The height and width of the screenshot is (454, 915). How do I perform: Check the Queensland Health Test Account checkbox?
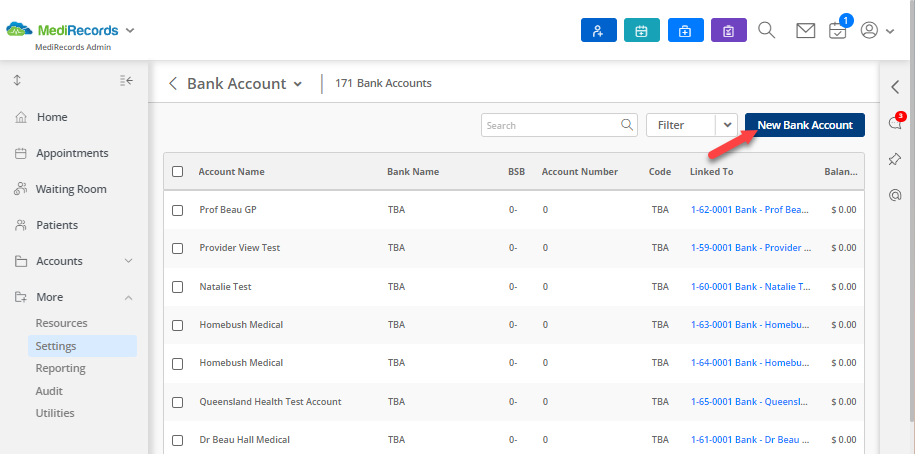177,402
